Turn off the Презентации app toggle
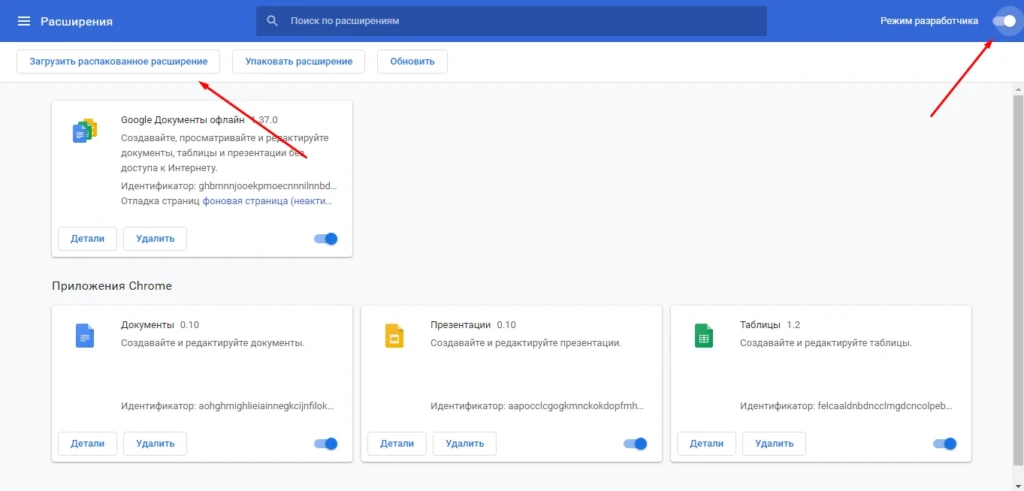This screenshot has height=491, width=1024. pos(635,444)
